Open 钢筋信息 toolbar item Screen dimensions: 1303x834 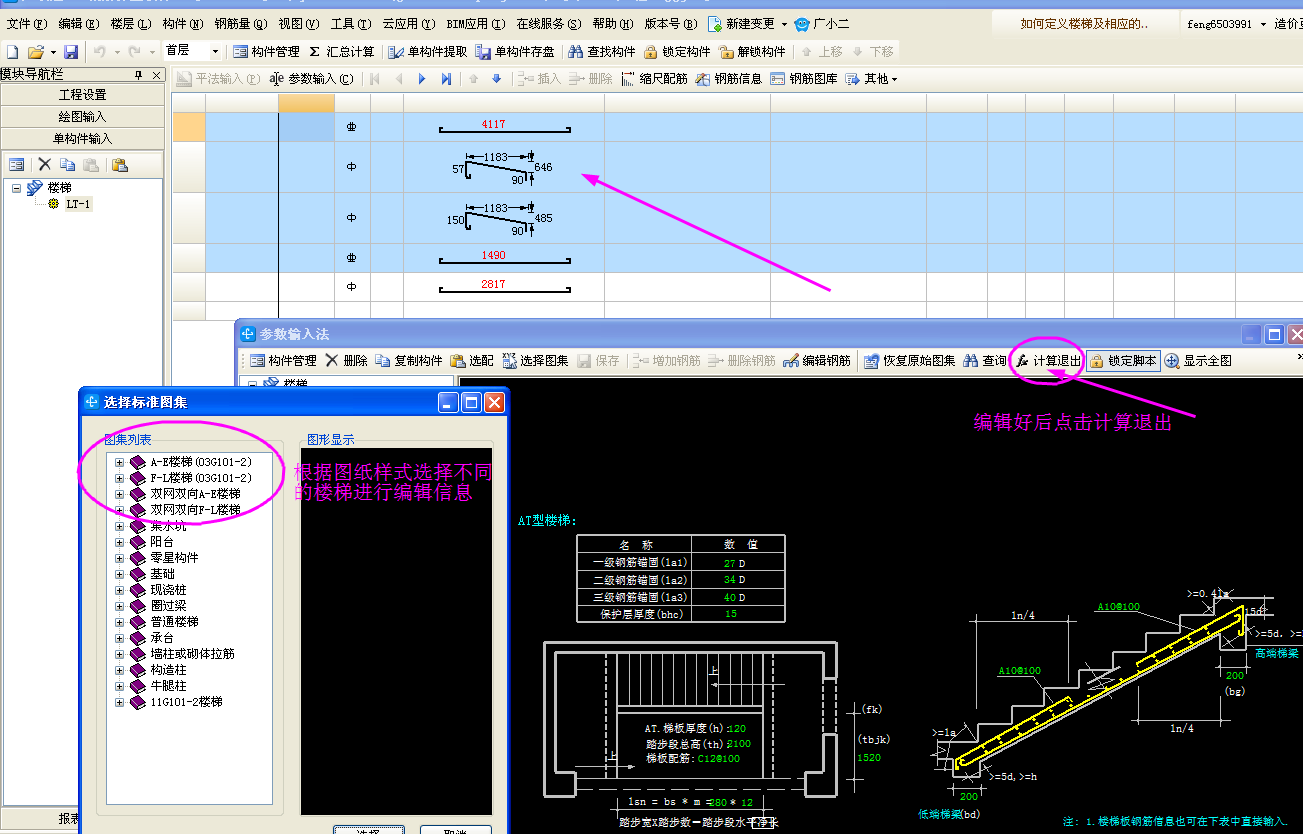pos(729,79)
